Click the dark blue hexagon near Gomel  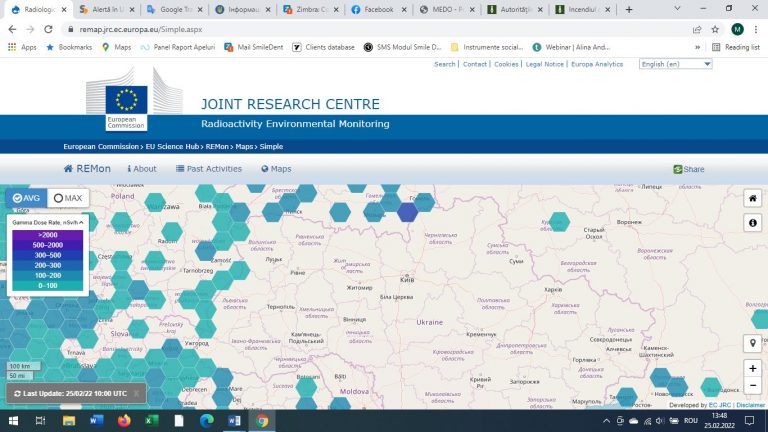(408, 212)
